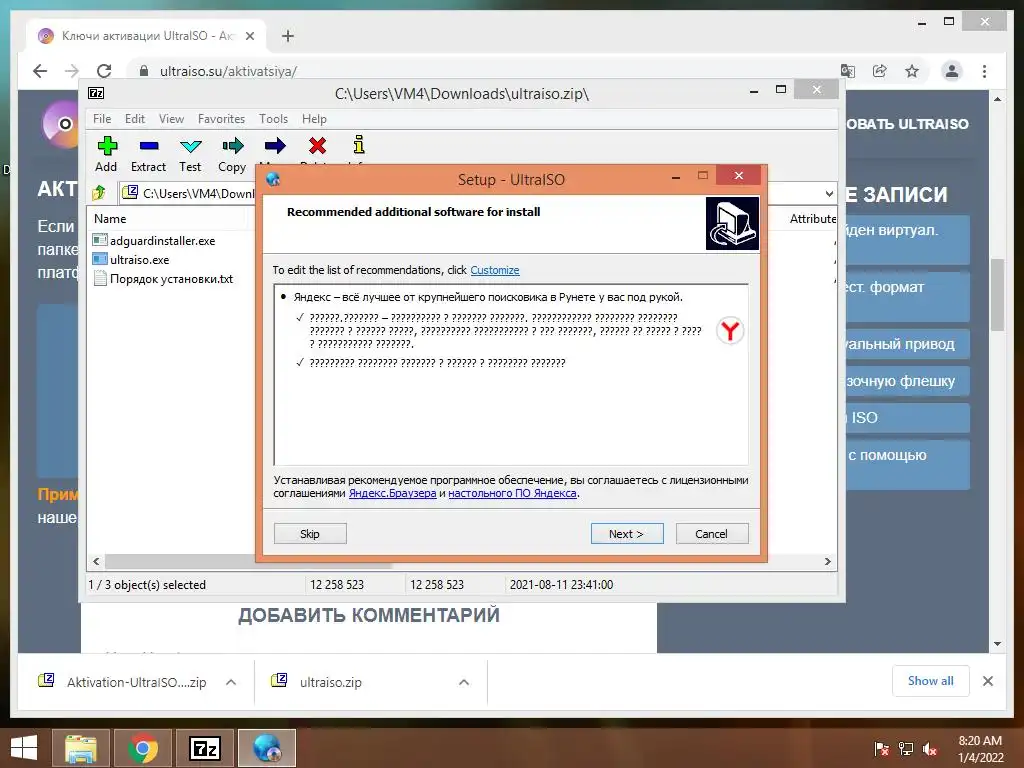Uncheck the second Yandex recommendation checkmark

[x=300, y=362]
